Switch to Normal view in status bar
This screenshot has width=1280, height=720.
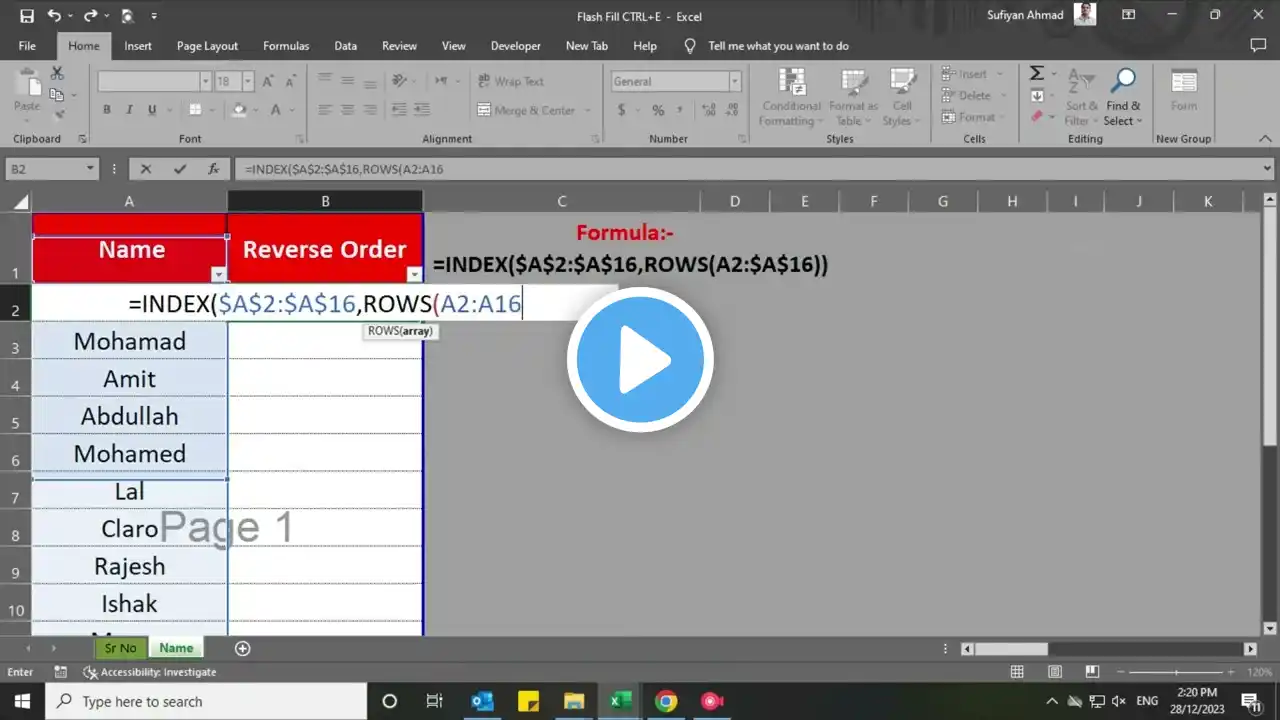(x=1017, y=672)
